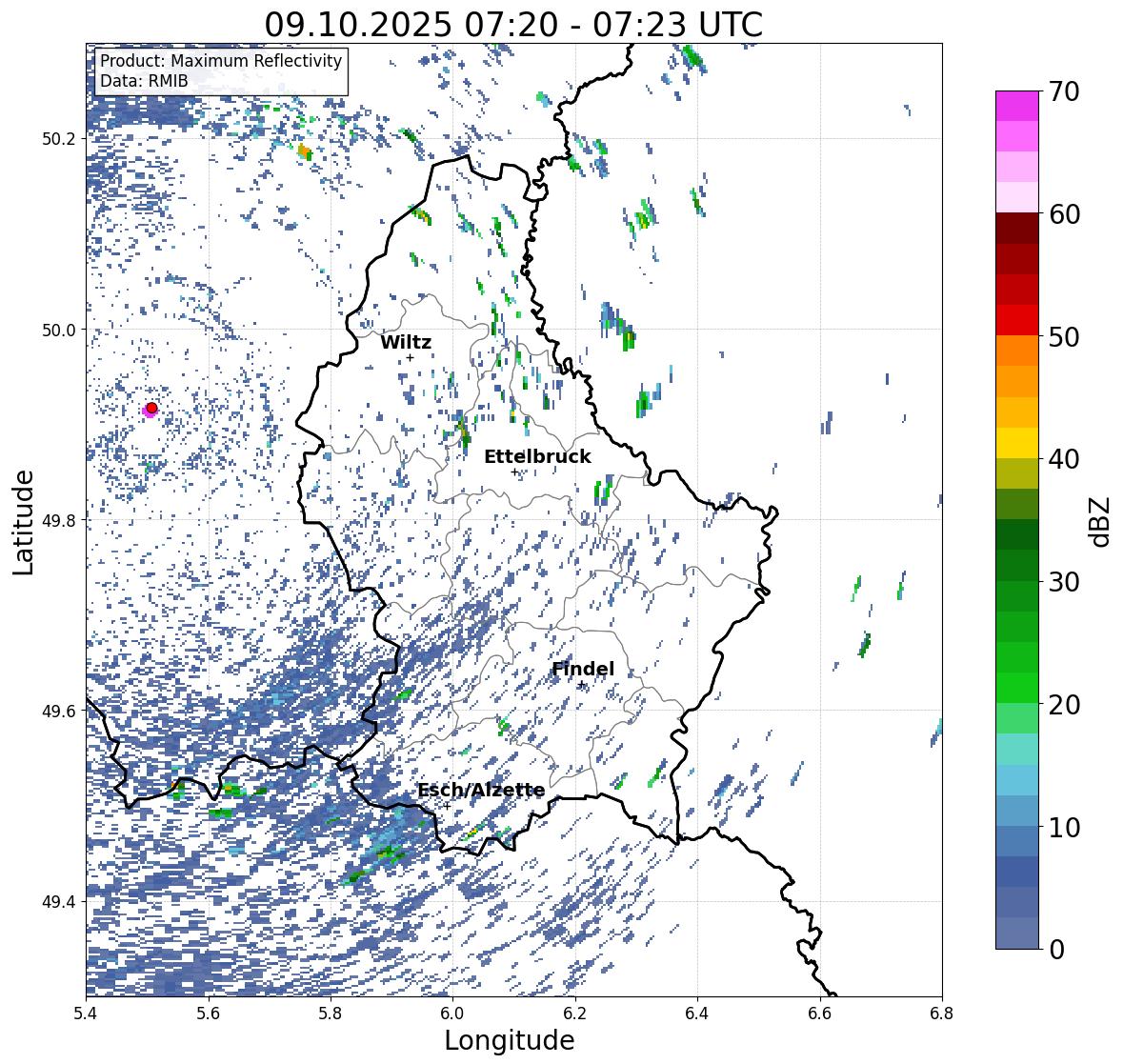Click the latitude tick label 49.4
The image size is (1123, 1064).
pyautogui.click(x=59, y=901)
